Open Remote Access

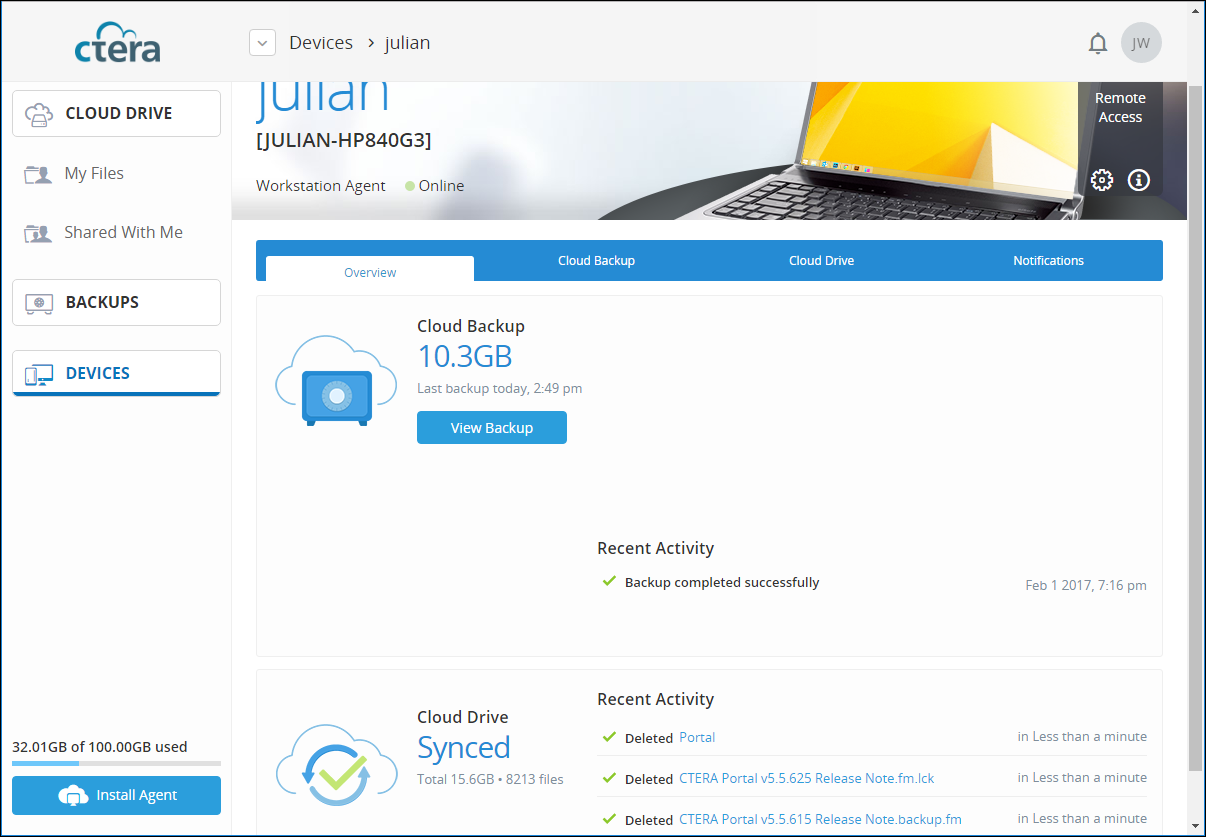pyautogui.click(x=1120, y=107)
